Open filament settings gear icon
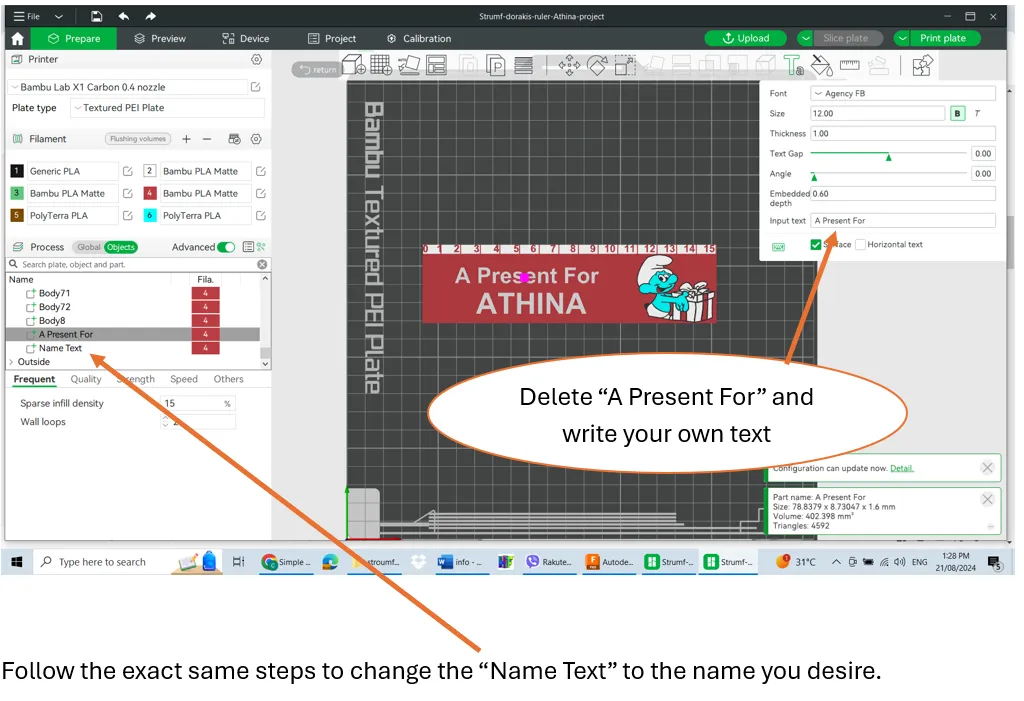 click(256, 139)
